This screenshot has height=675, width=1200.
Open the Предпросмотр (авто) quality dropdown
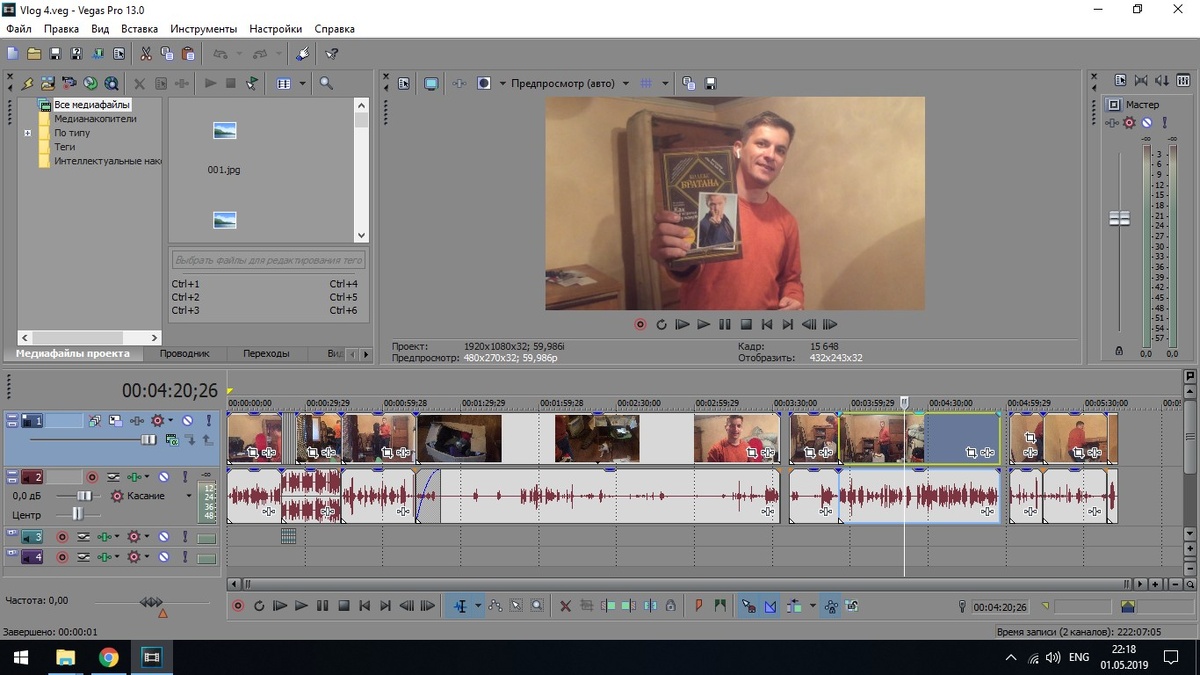(x=625, y=83)
